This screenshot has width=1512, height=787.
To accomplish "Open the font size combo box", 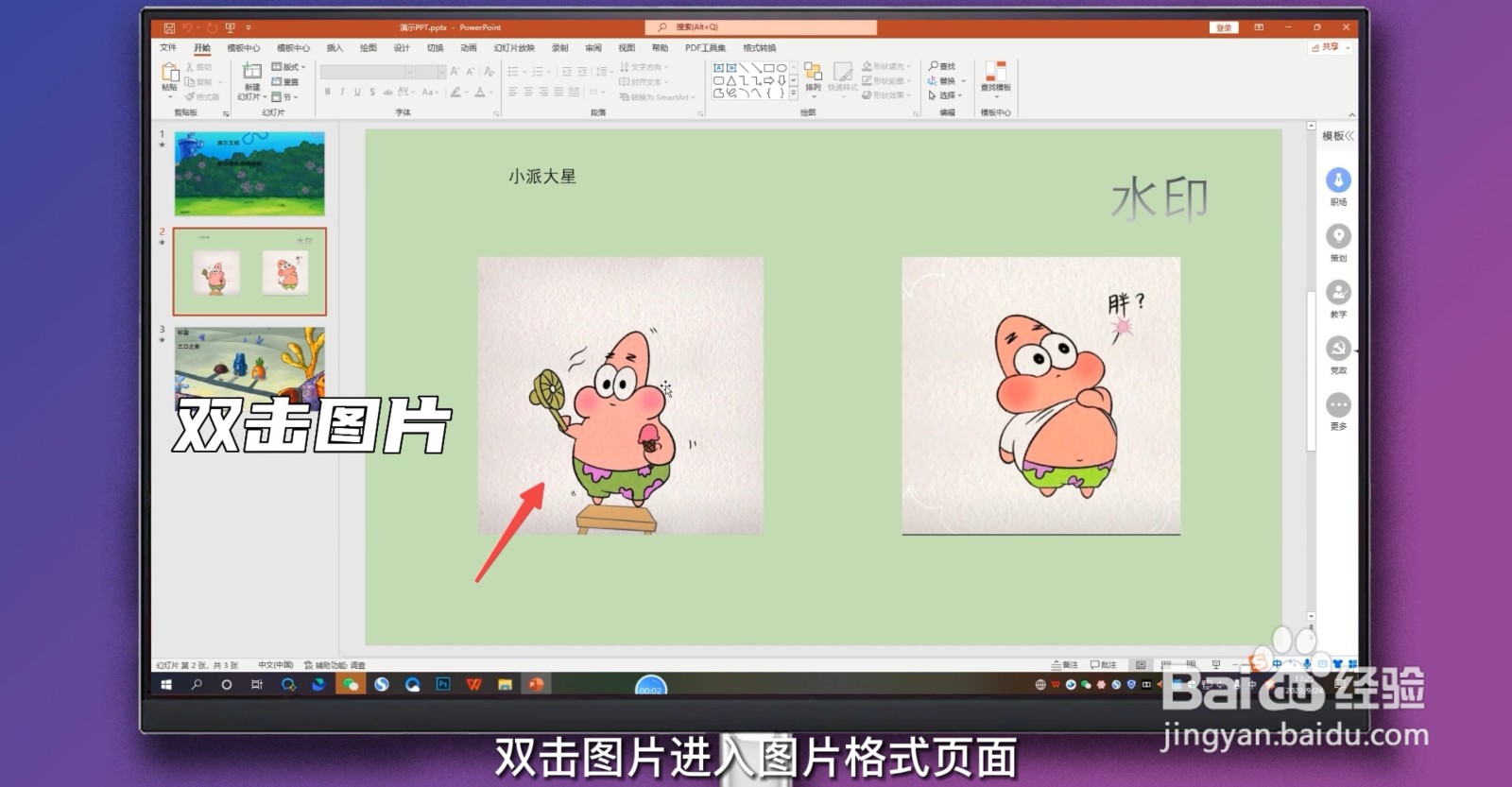I will point(431,72).
